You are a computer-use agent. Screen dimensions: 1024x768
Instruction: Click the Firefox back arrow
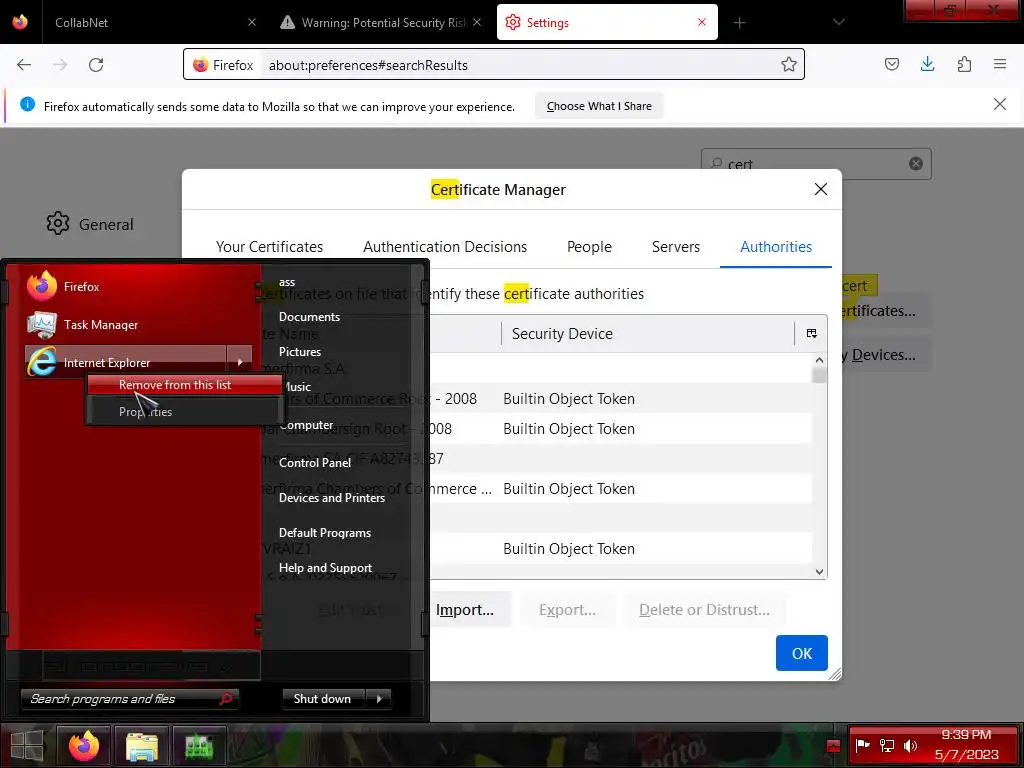click(x=24, y=65)
